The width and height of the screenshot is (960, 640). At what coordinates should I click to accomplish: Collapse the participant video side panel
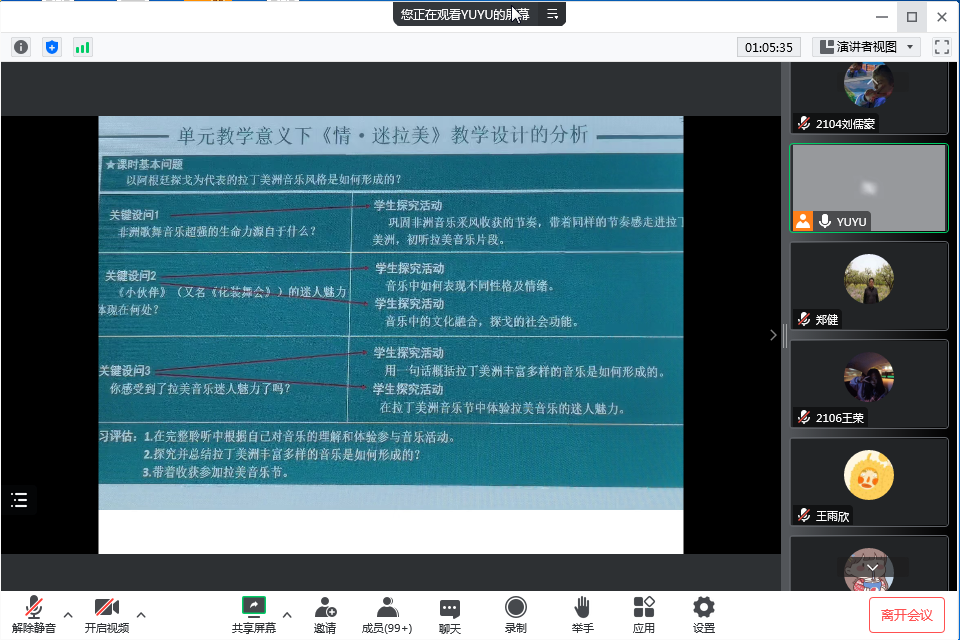(x=773, y=336)
